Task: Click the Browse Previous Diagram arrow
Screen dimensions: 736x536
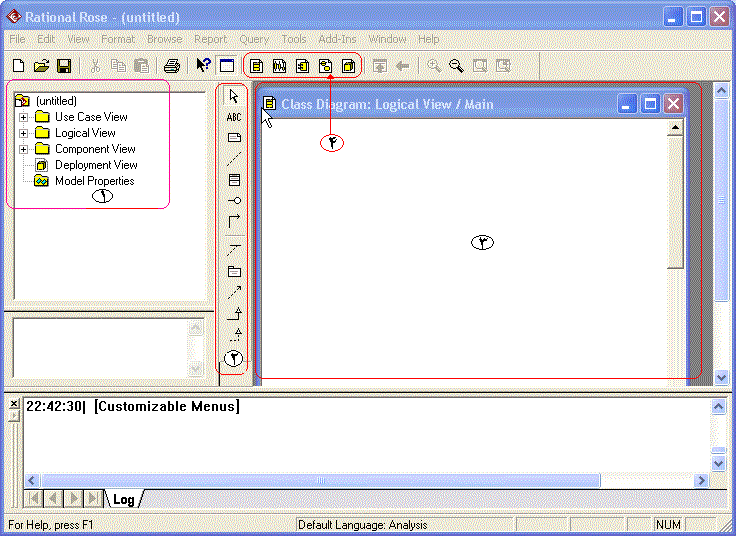Action: point(403,66)
